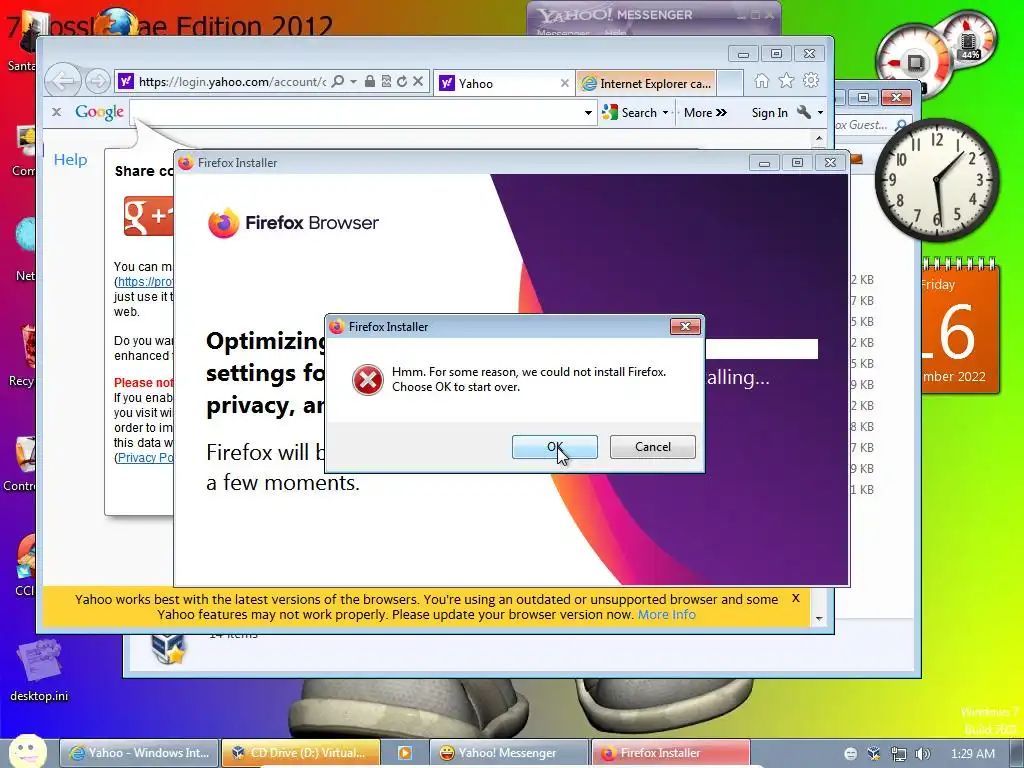Open Google Toolbar wrench options

(805, 112)
